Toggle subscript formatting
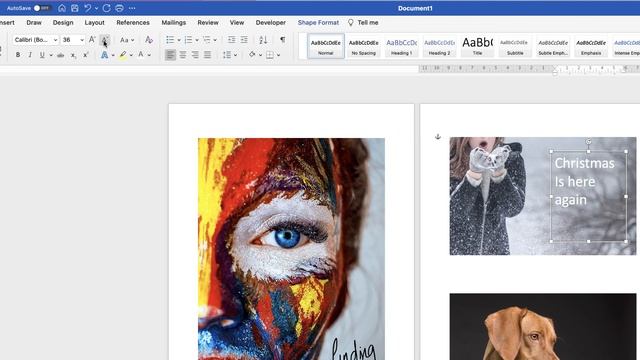 click(x=73, y=55)
